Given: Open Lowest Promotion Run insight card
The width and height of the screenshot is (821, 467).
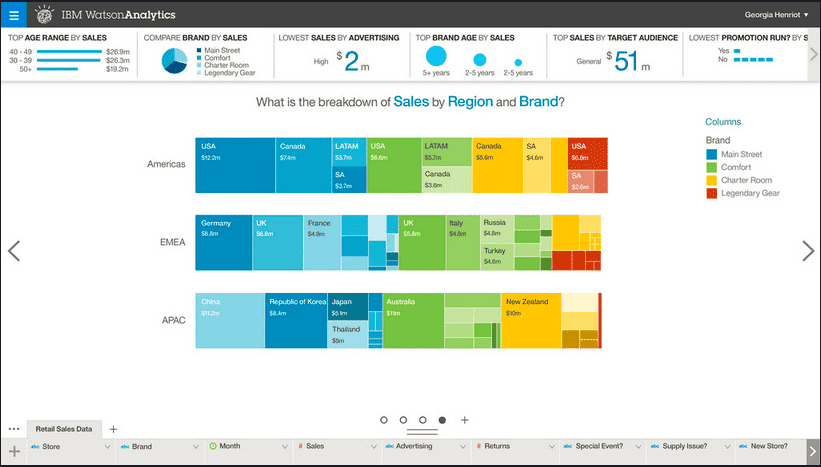Looking at the screenshot, I should click(747, 54).
